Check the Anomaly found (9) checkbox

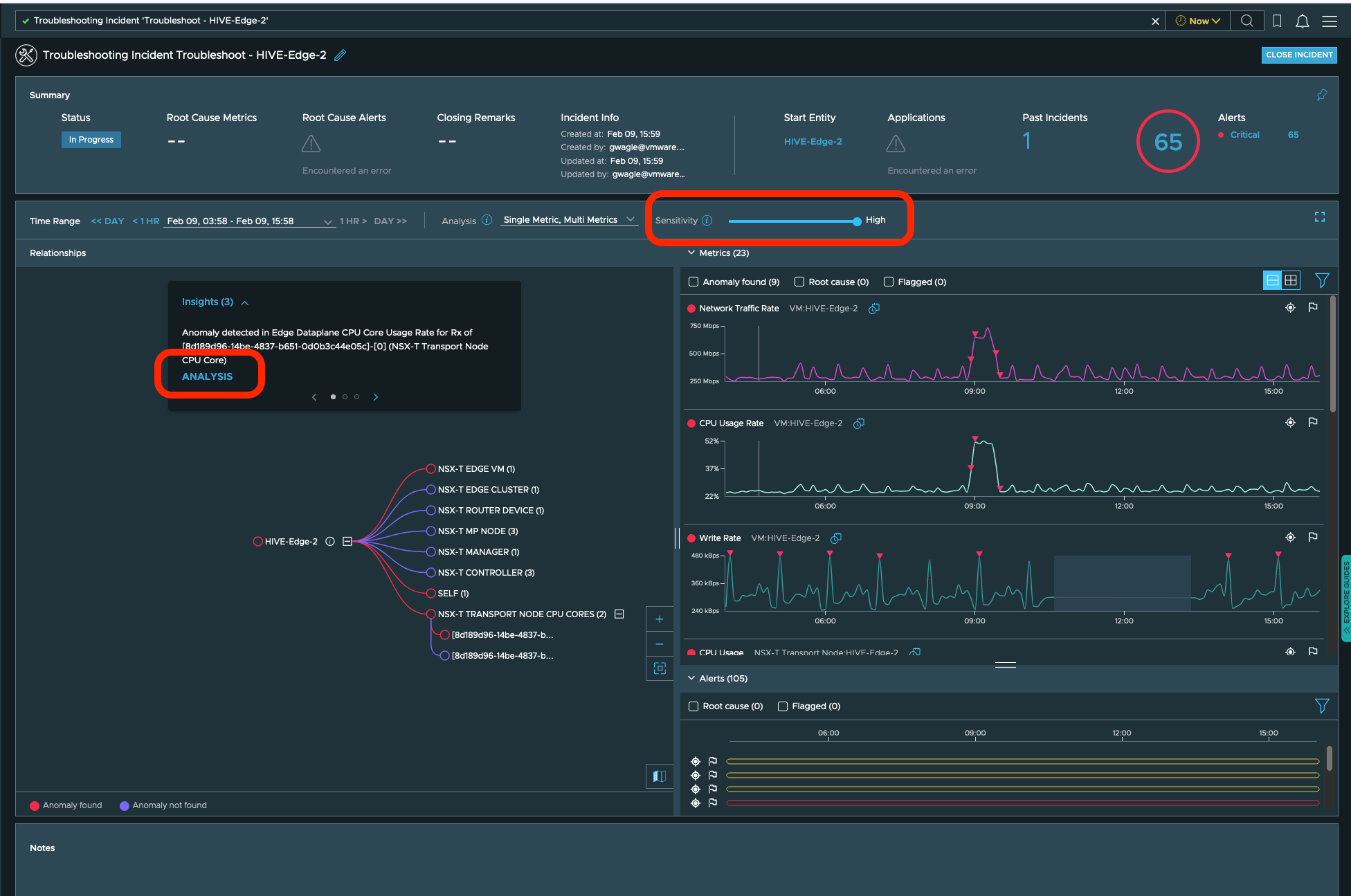[x=693, y=282]
